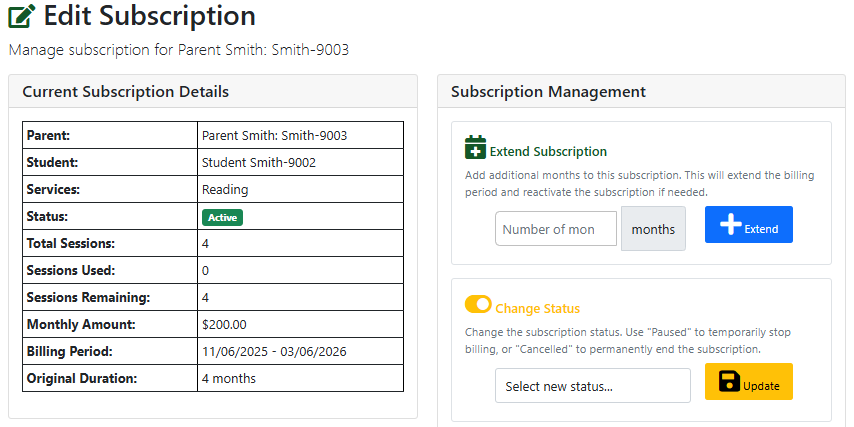Click the '4 months' Original Duration value
The image size is (854, 427).
click(229, 378)
